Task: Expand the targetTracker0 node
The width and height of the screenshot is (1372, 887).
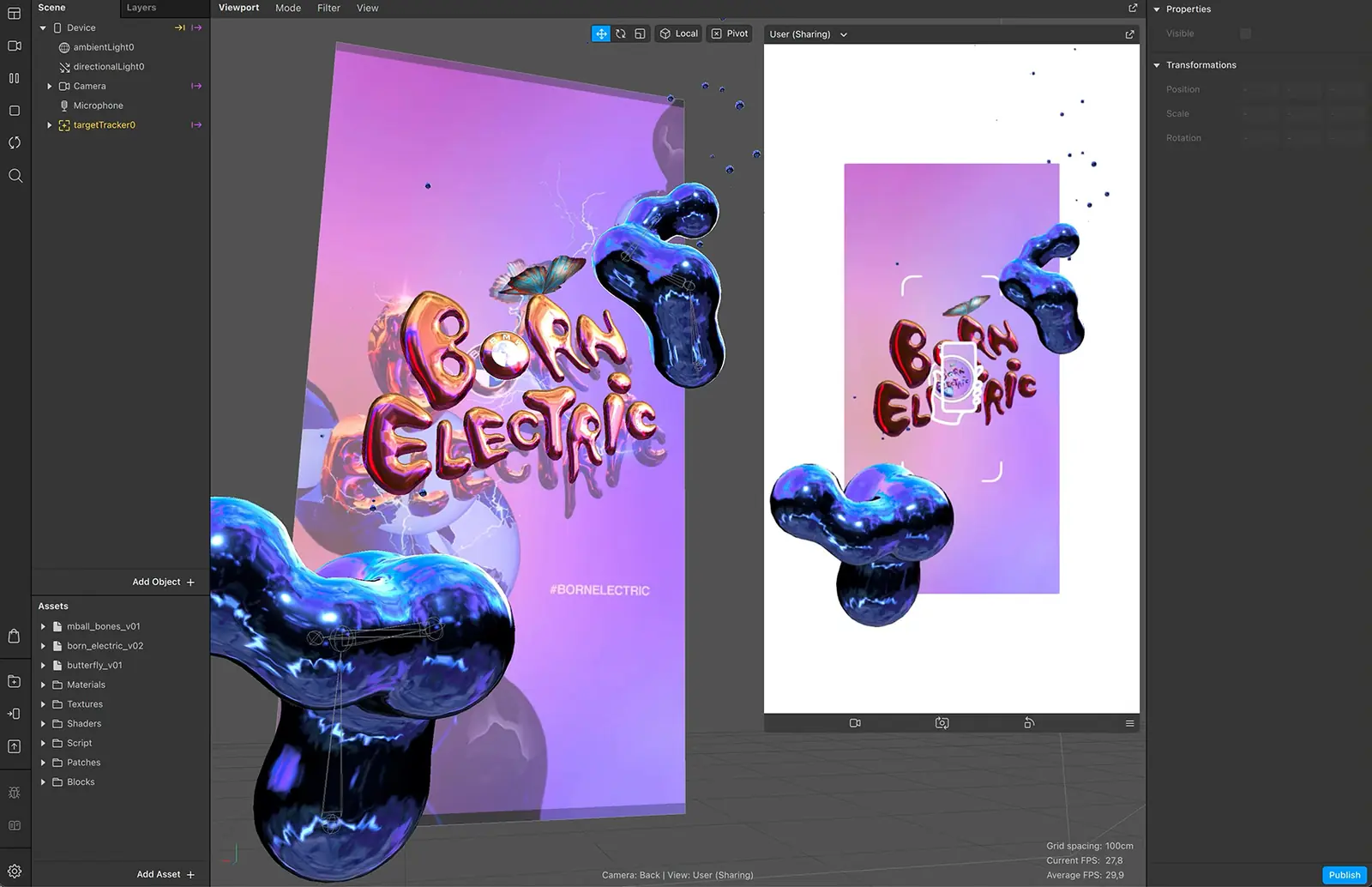Action: [x=50, y=125]
